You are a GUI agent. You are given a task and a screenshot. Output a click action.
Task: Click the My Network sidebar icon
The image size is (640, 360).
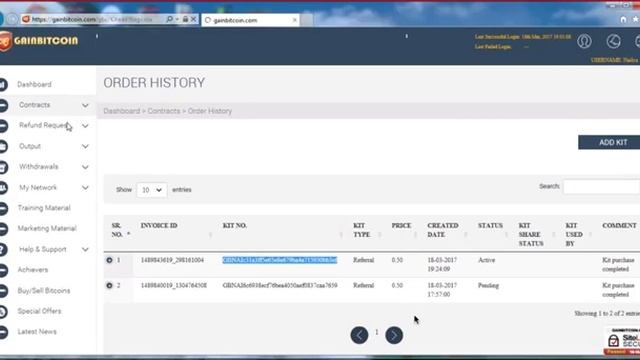pyautogui.click(x=3, y=188)
